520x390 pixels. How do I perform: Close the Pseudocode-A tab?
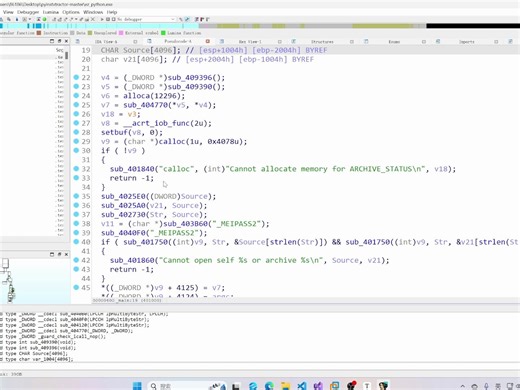(207, 41)
